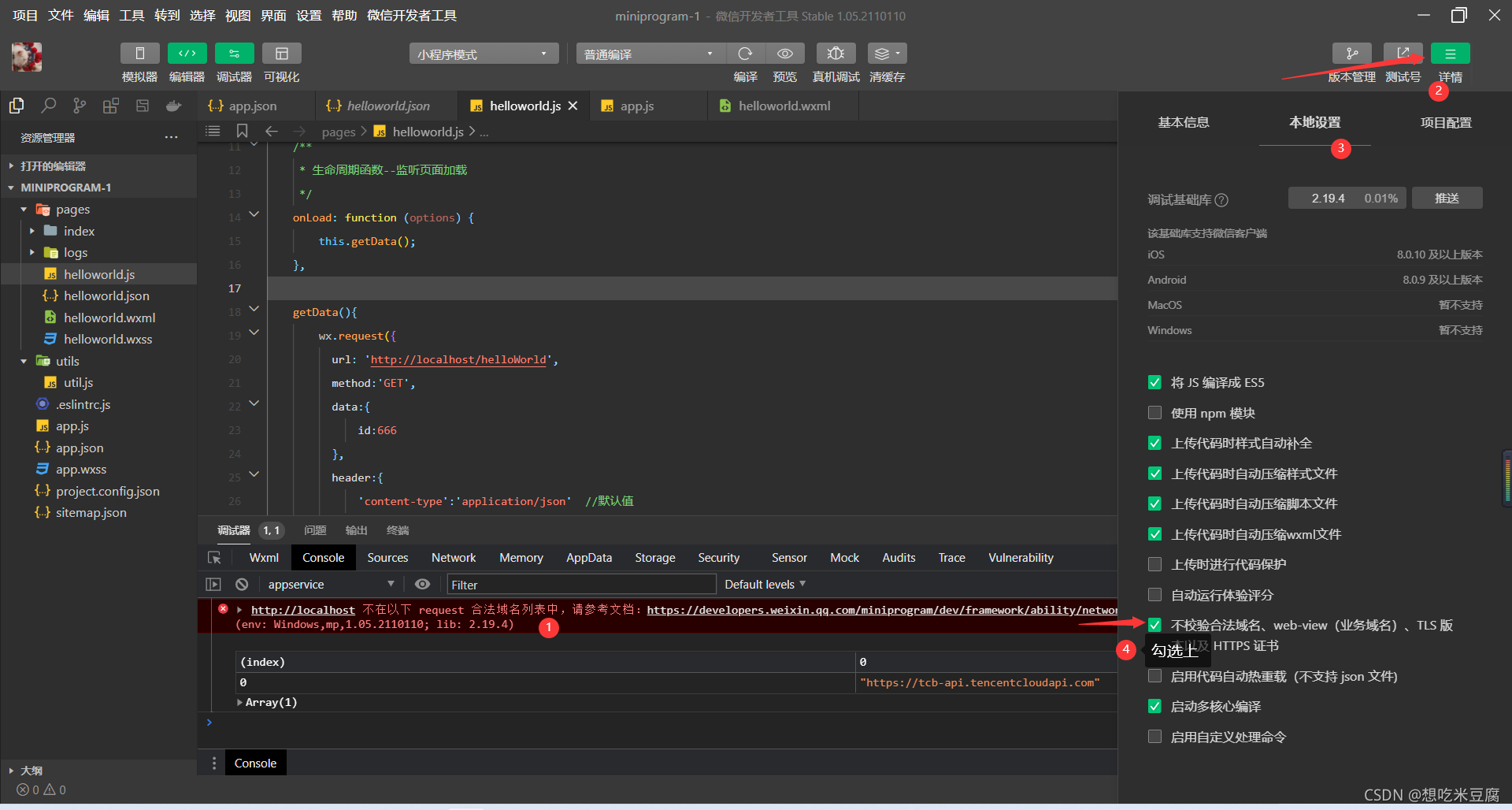Open the appservice context dropdown

click(331, 585)
